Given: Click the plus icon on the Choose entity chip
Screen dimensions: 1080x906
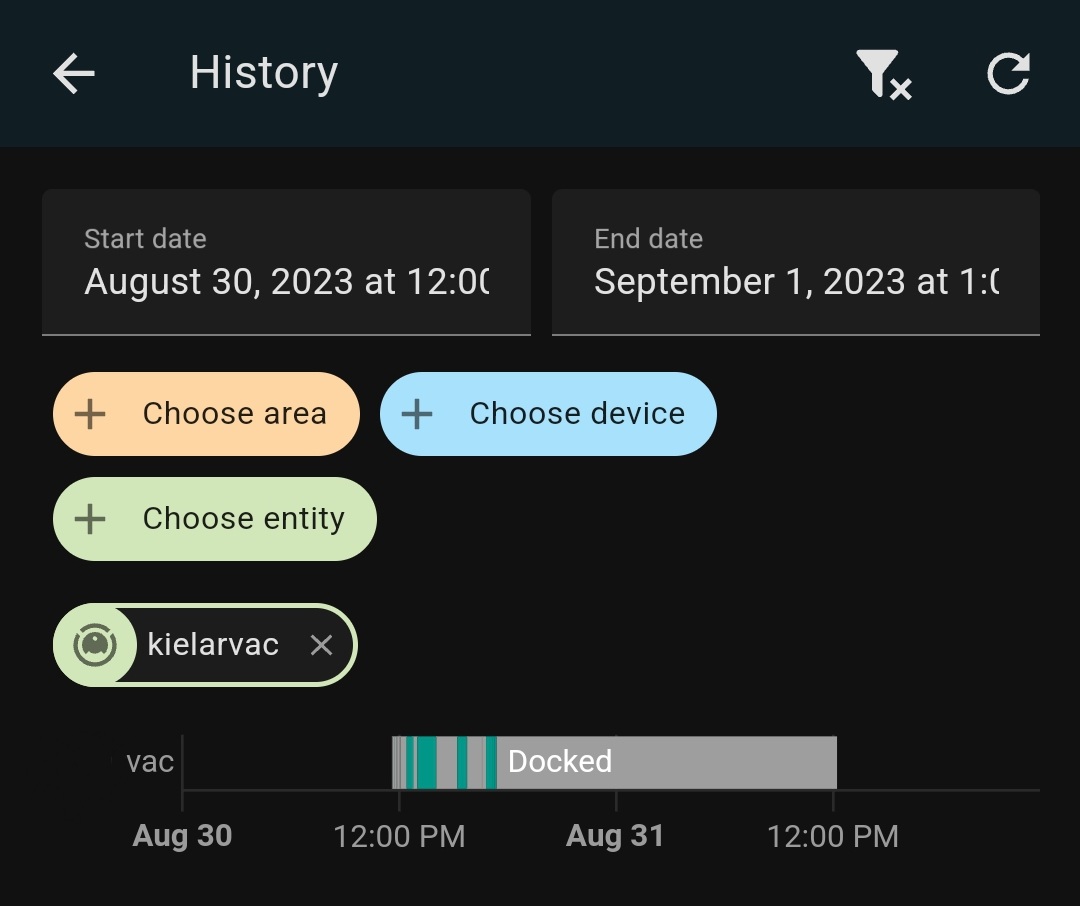Looking at the screenshot, I should pos(89,518).
